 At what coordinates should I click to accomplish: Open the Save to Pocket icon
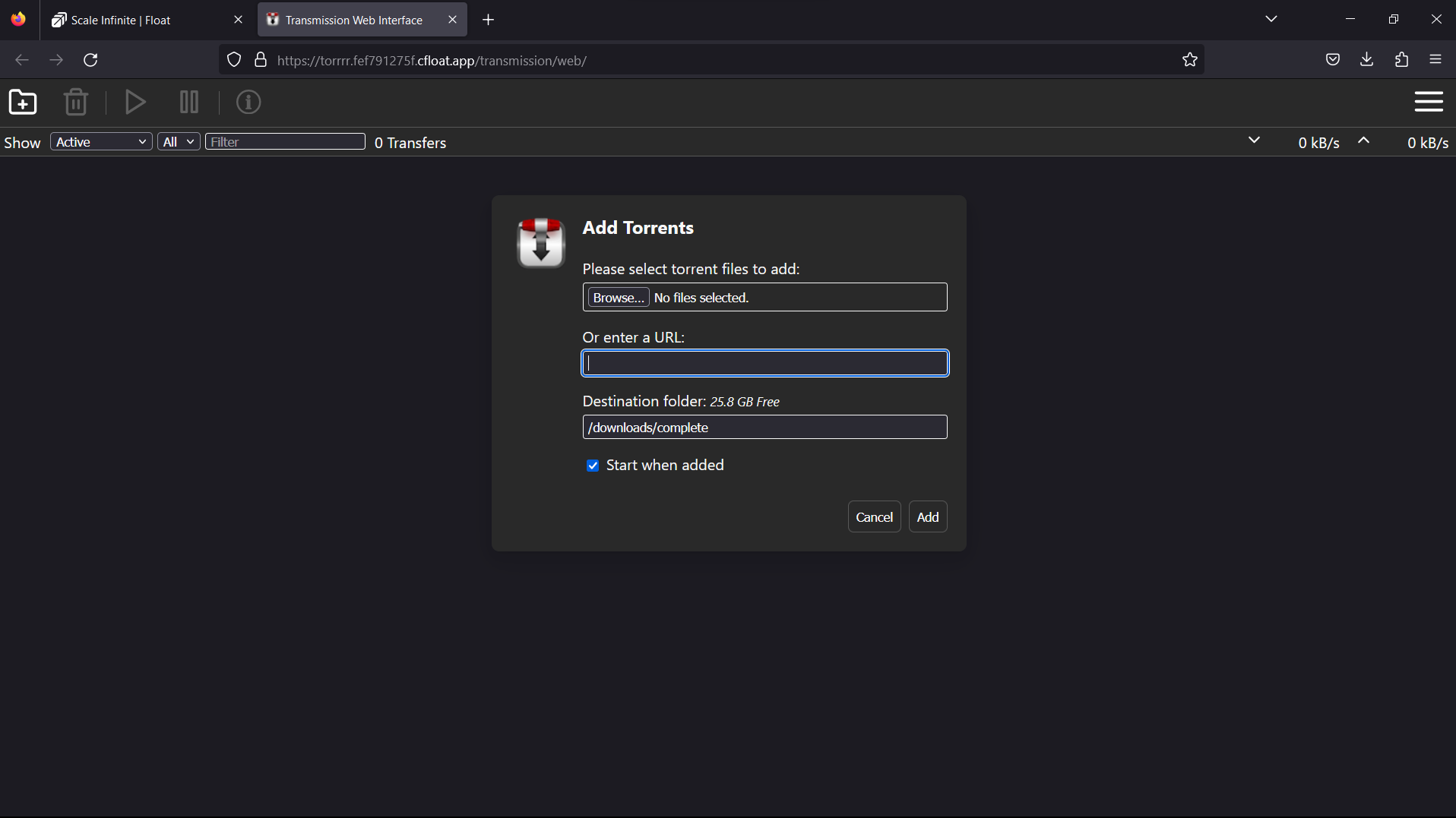(x=1333, y=60)
